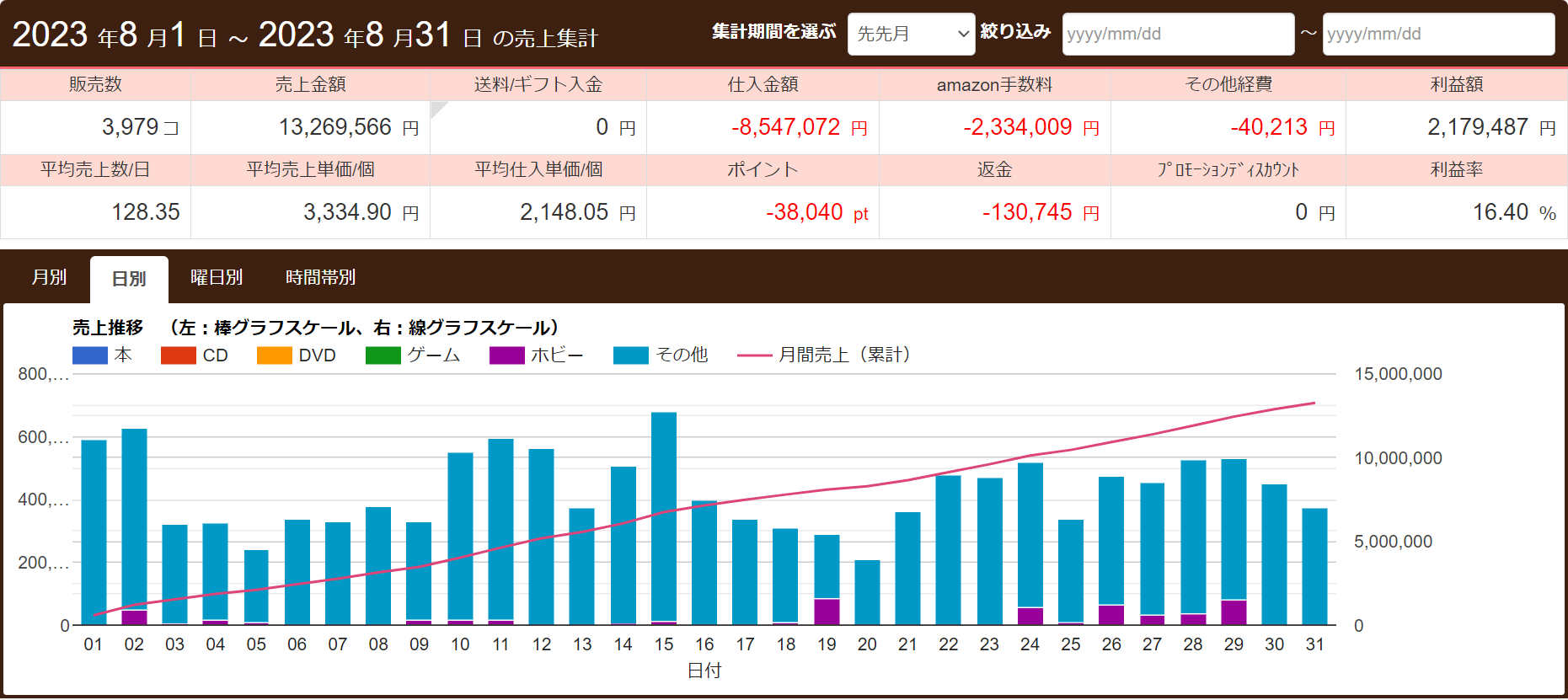Open the 集計期間を選ぶ period dropdown
The height and width of the screenshot is (700, 1568).
tap(911, 35)
